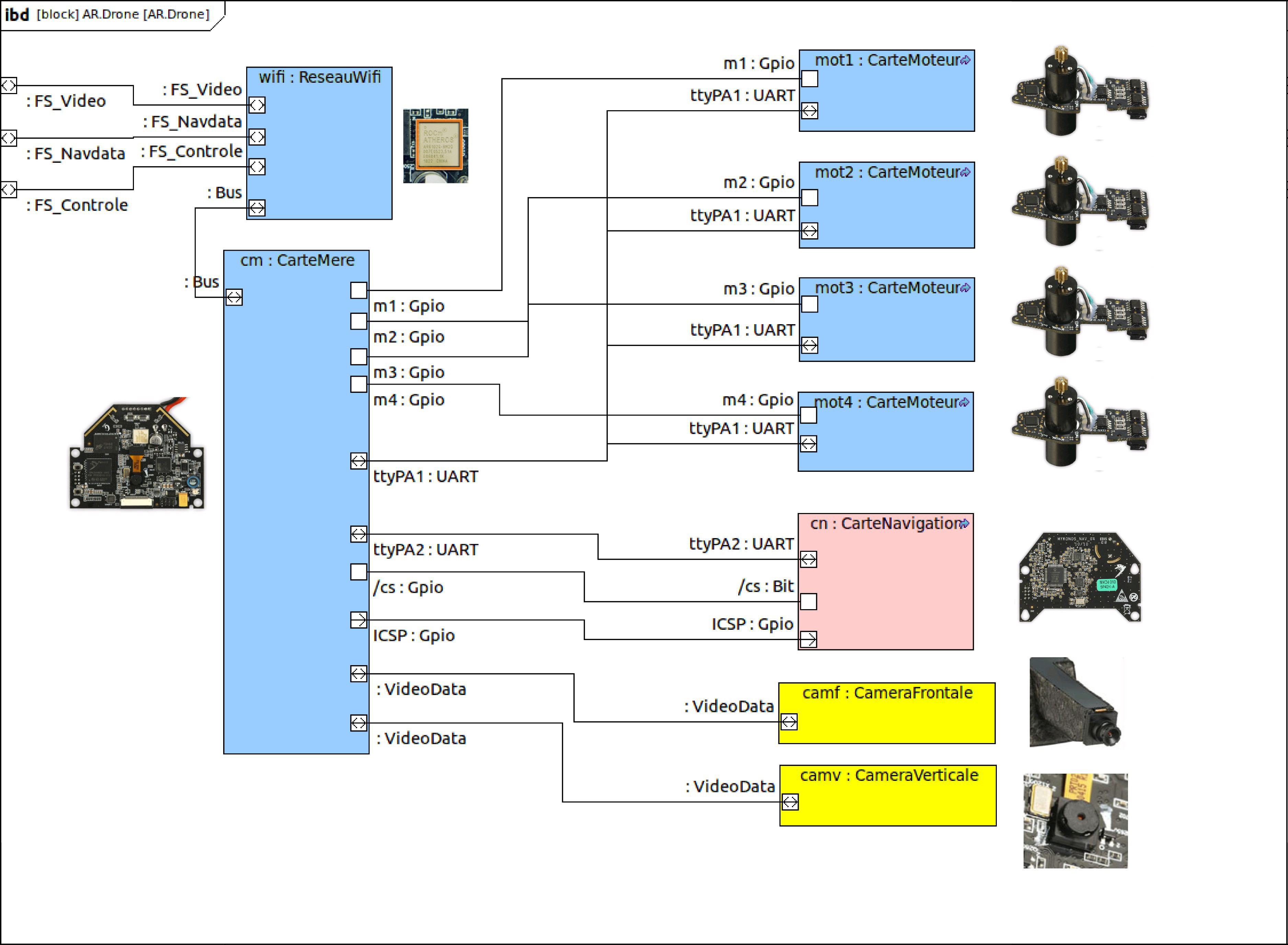Click the ': FS_Controle' label at left frame

77,205
